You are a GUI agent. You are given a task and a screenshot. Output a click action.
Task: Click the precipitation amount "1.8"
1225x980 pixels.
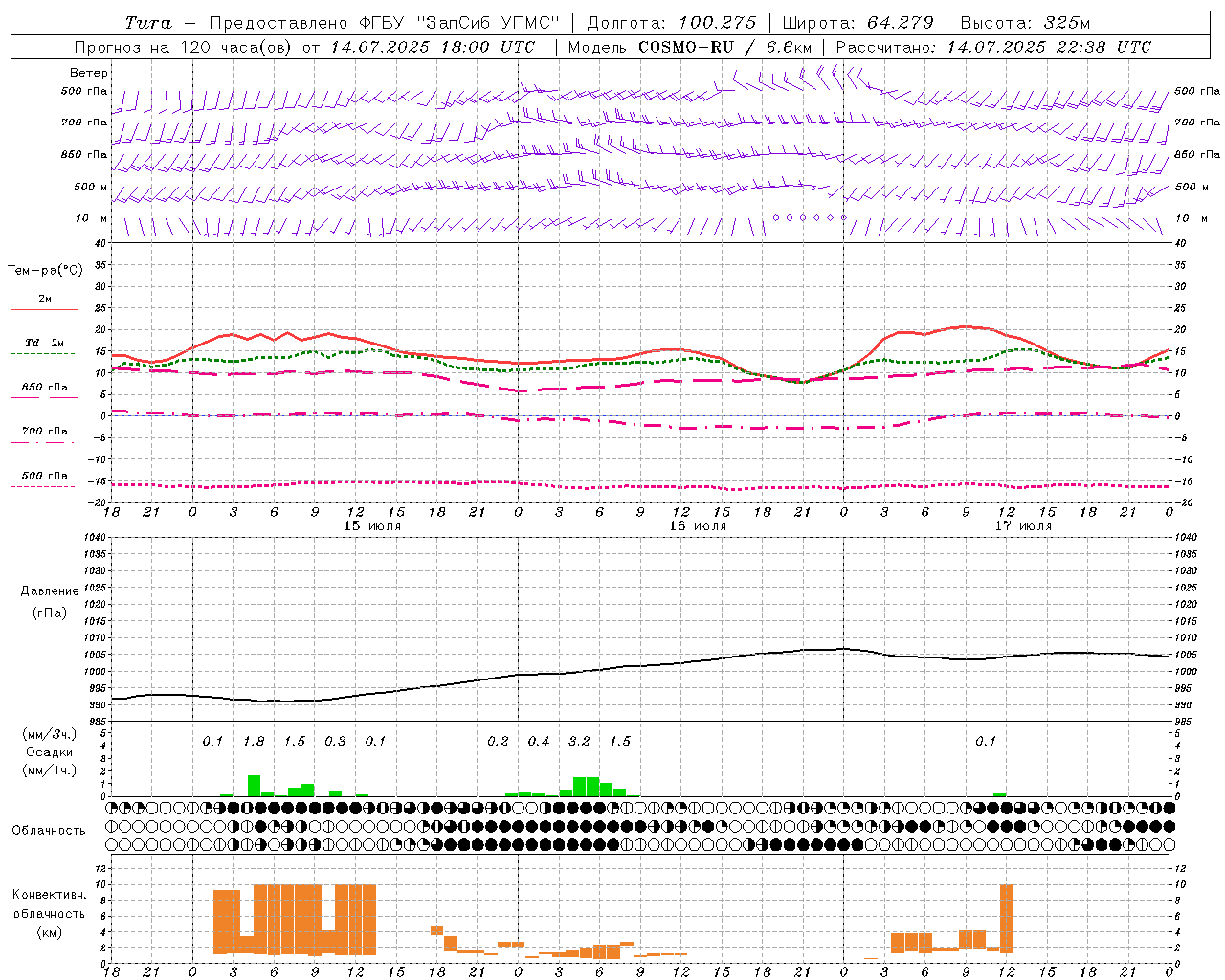254,742
